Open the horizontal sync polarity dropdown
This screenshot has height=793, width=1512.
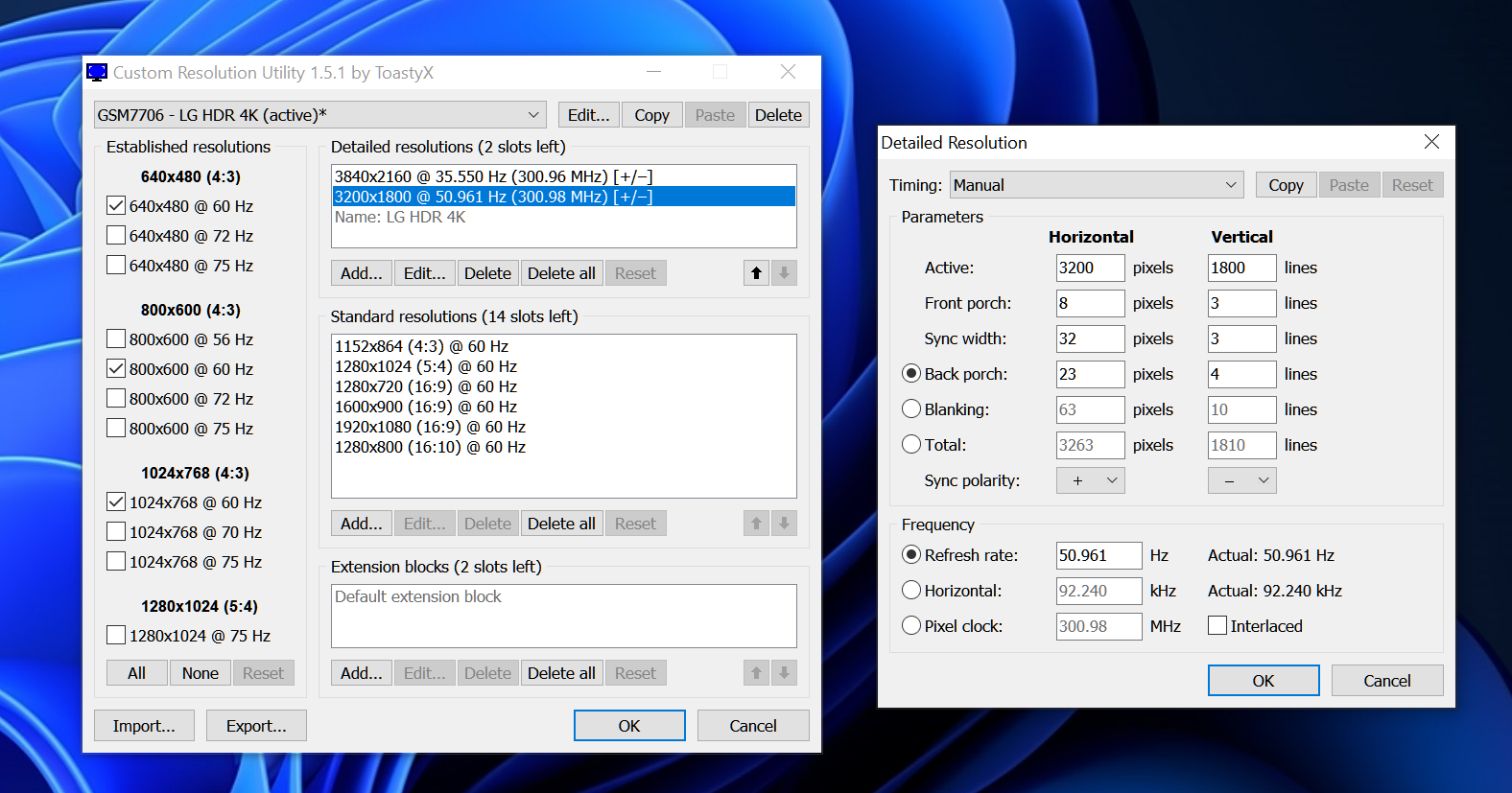pyautogui.click(x=1090, y=480)
